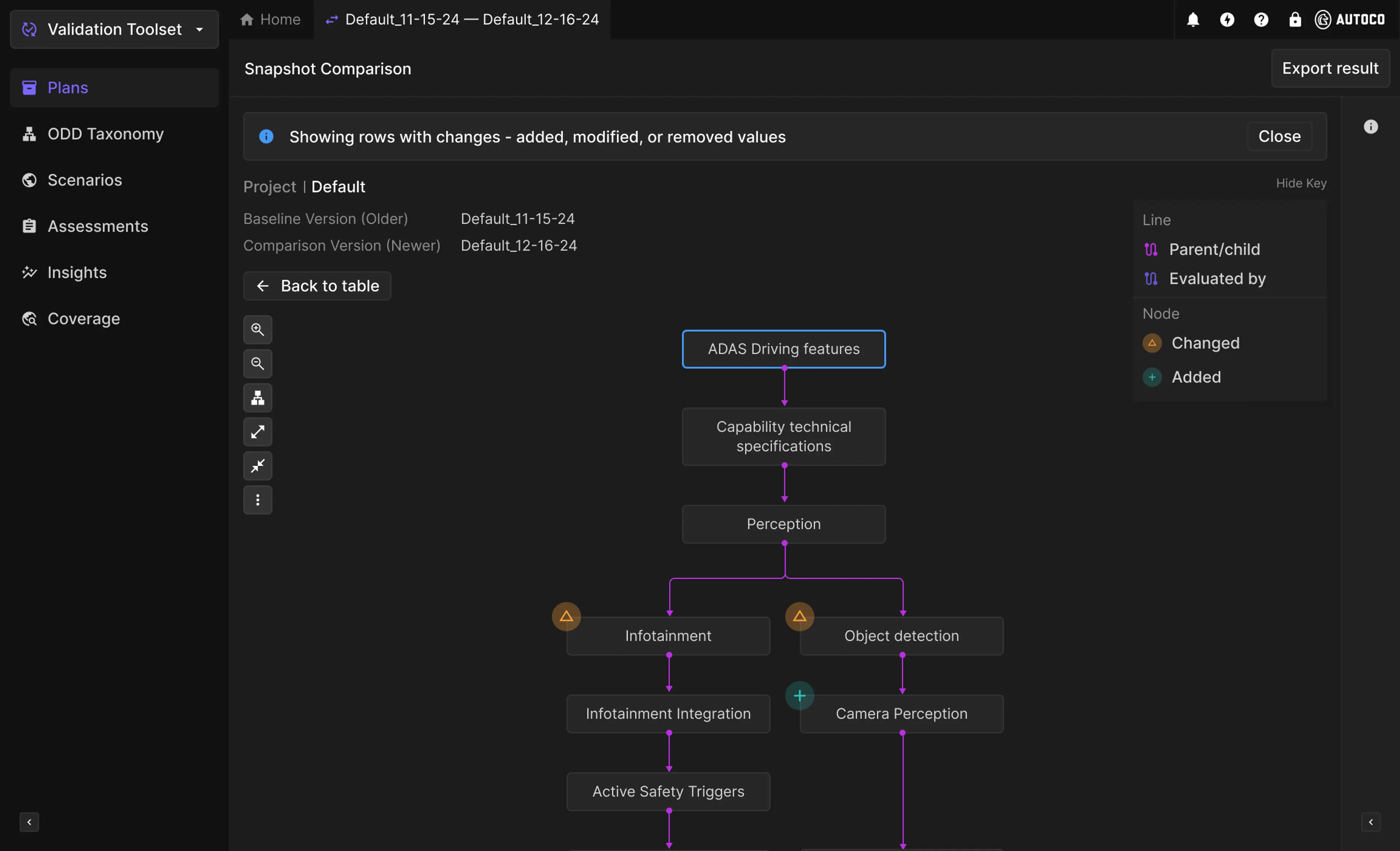Expand the right panel with the chevron
The width and height of the screenshot is (1400, 851).
click(1370, 822)
